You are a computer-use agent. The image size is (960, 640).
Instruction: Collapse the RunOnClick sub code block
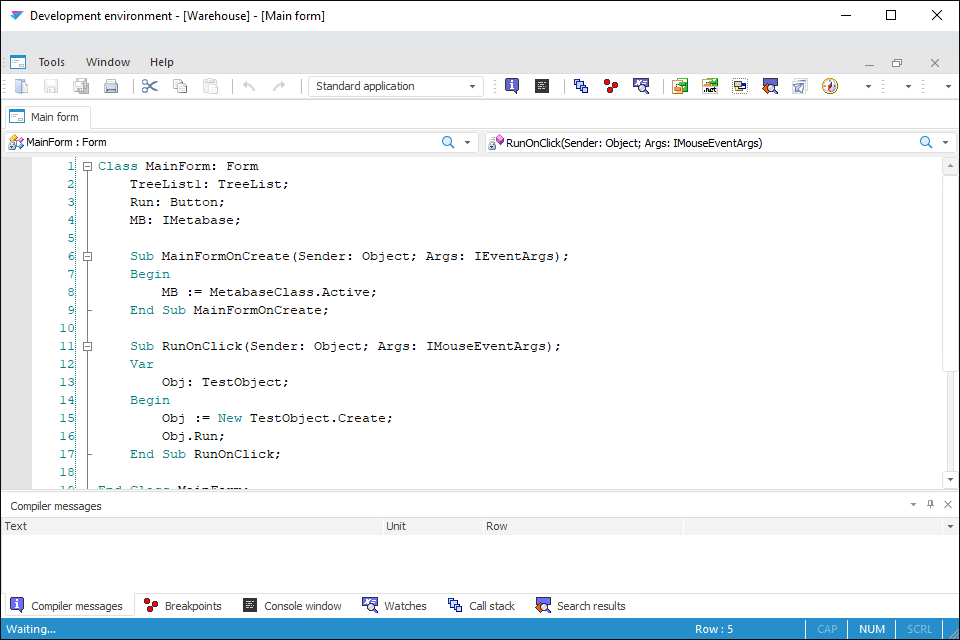click(x=88, y=346)
